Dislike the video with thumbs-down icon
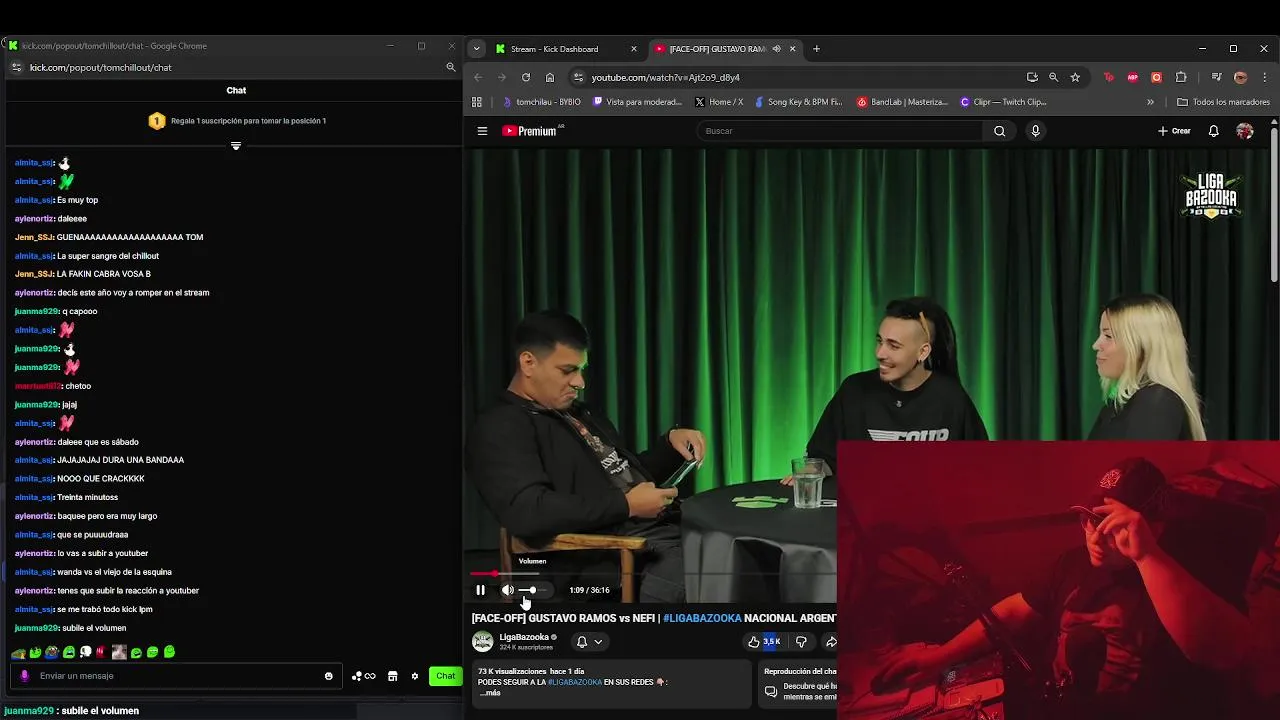This screenshot has height=720, width=1280. 801,642
